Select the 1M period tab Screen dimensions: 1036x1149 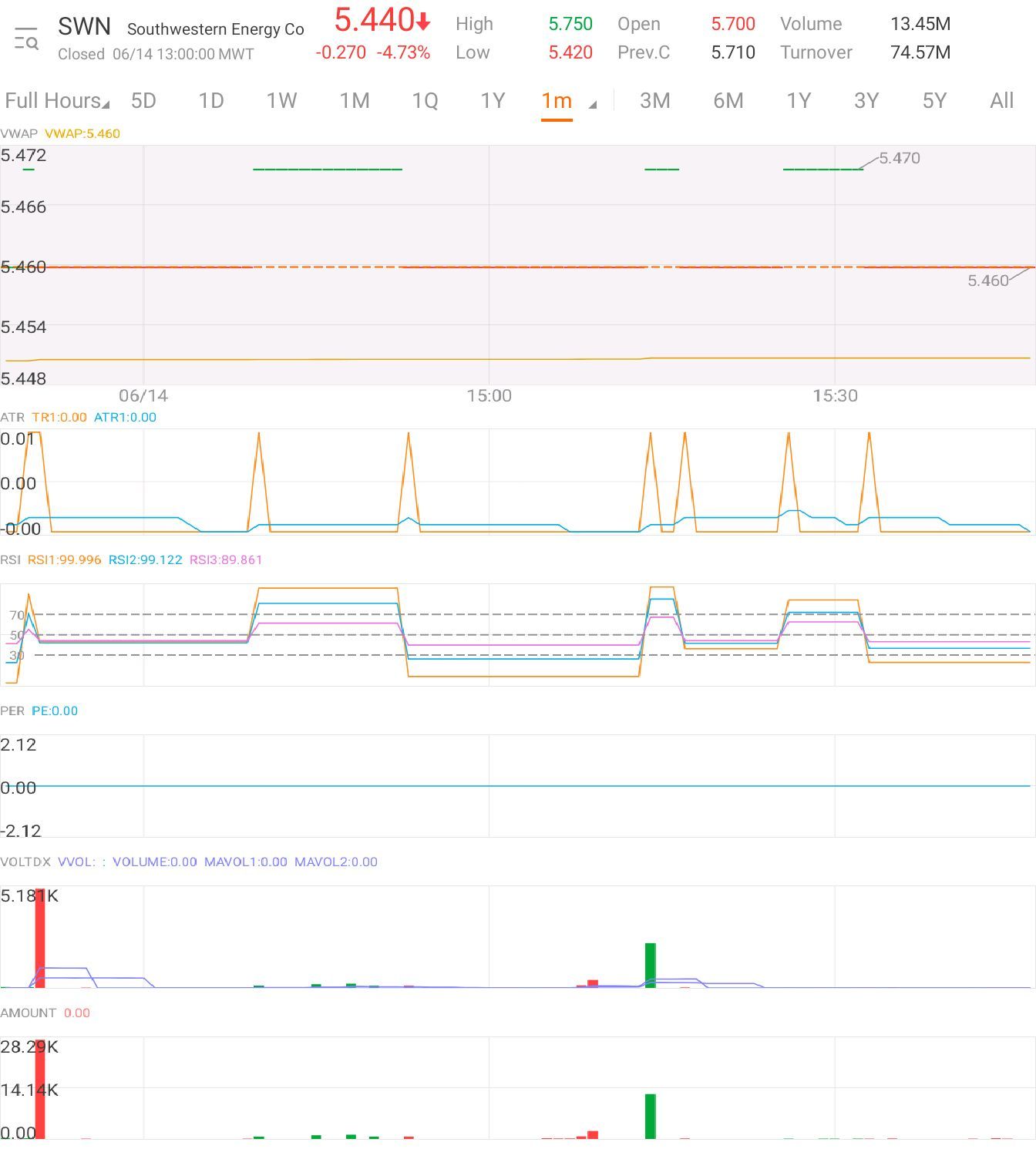(x=355, y=101)
